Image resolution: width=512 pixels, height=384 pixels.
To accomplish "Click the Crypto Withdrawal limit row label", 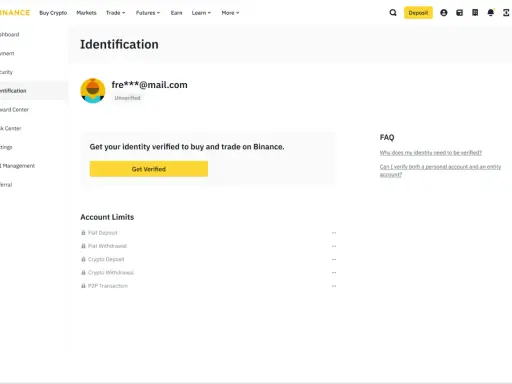I will point(111,273).
